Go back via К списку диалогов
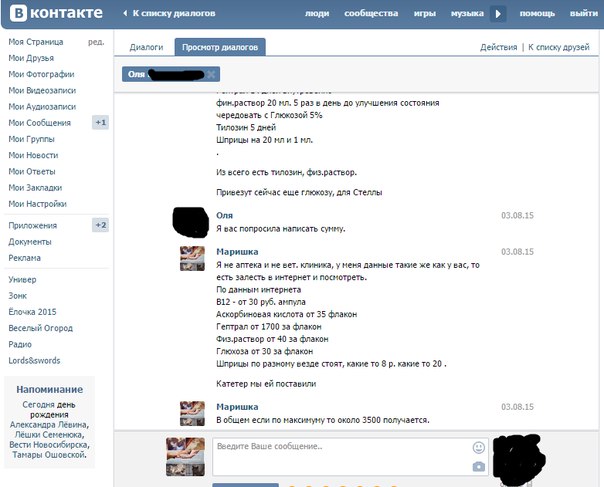This screenshot has height=487, width=604. [x=165, y=14]
